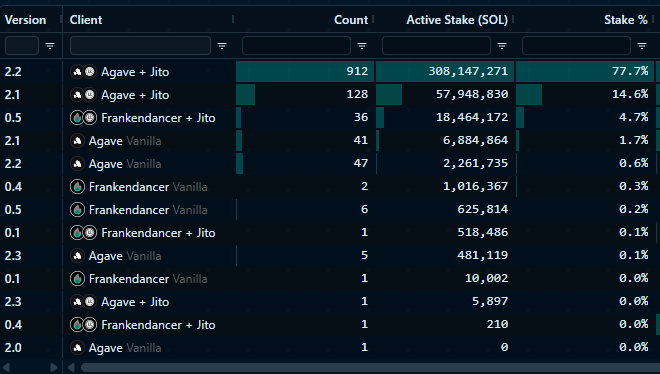Viewport: 660px width, 374px height.
Task: Focus the Count filter text field
Action: [296, 45]
